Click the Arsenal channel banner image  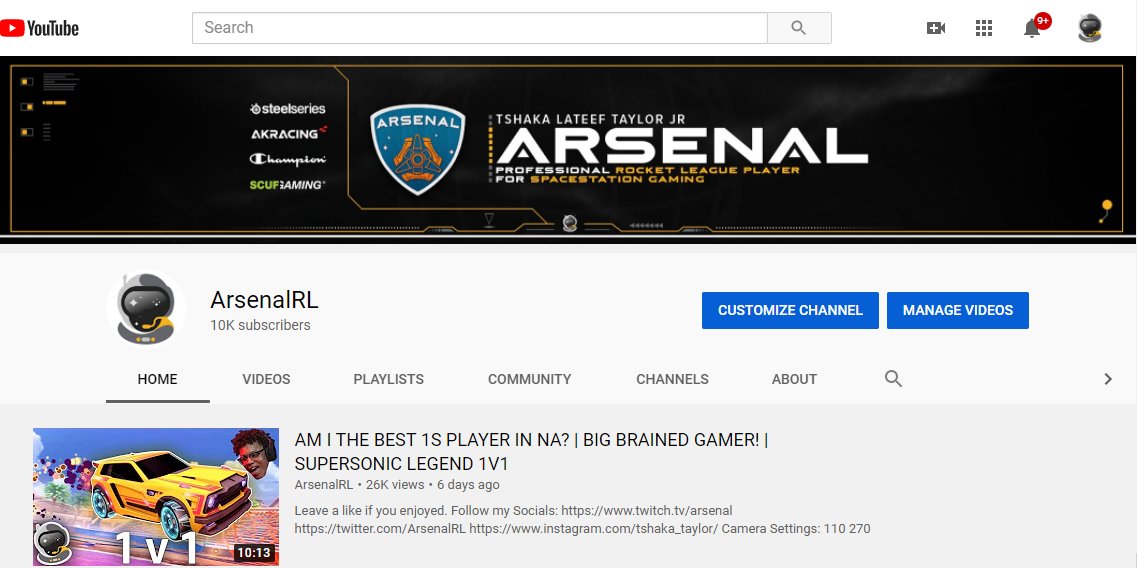tap(568, 149)
